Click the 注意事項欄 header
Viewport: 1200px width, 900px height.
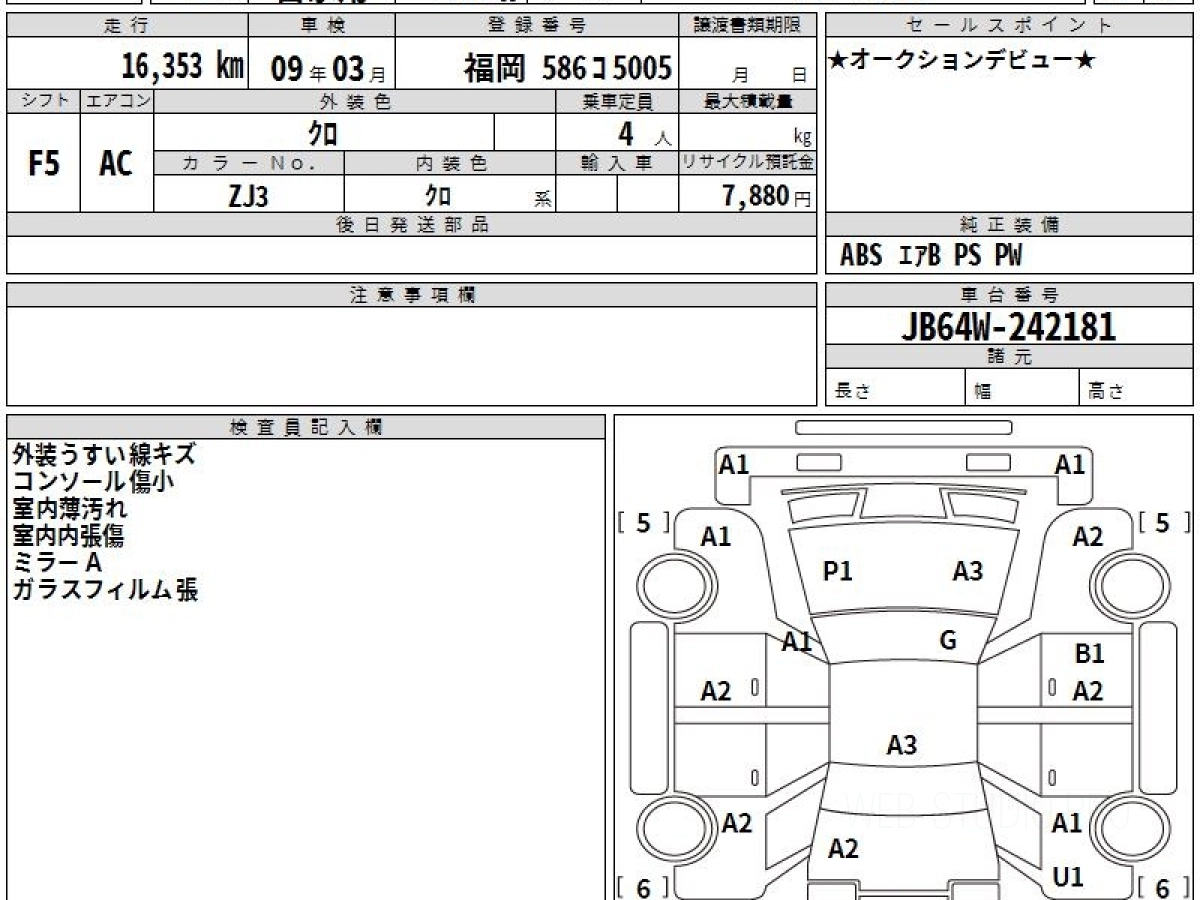click(412, 295)
